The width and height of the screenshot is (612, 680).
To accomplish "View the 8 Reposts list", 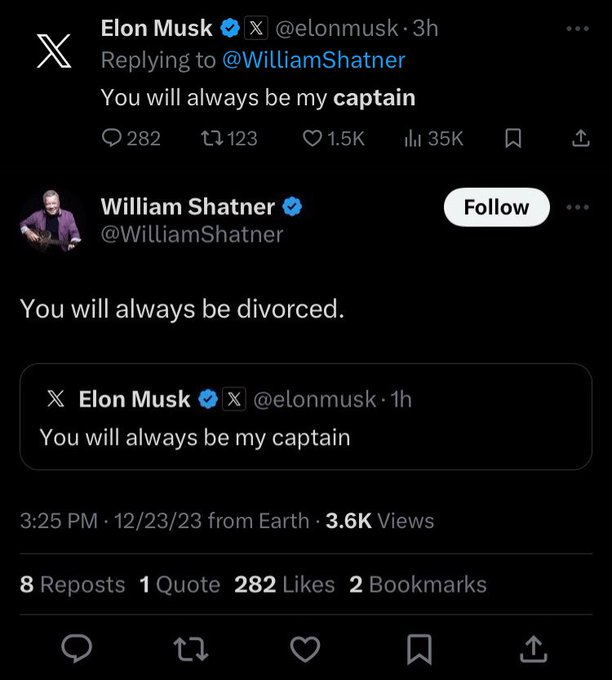I will 72,584.
